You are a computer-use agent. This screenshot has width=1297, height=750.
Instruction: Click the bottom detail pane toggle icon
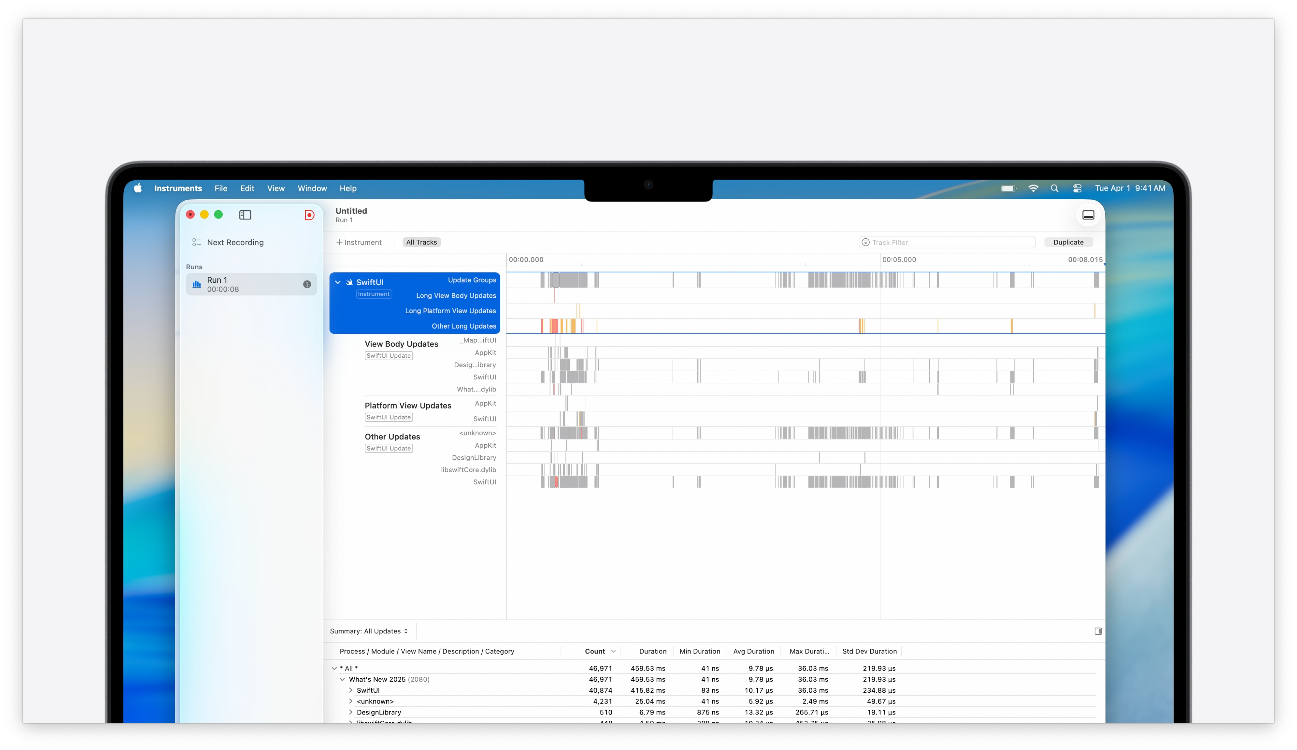[x=1088, y=215]
